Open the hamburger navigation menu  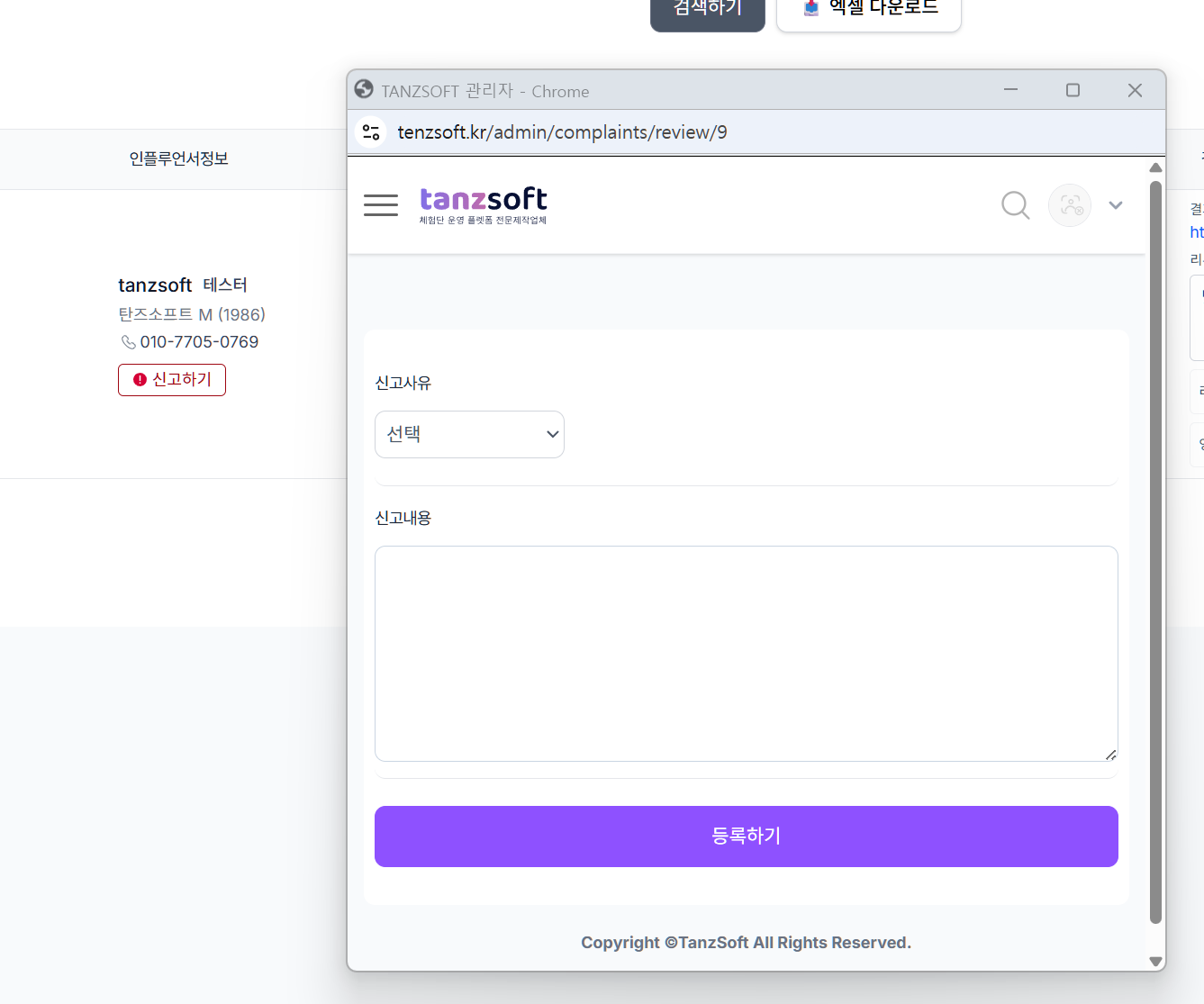pyautogui.click(x=380, y=205)
